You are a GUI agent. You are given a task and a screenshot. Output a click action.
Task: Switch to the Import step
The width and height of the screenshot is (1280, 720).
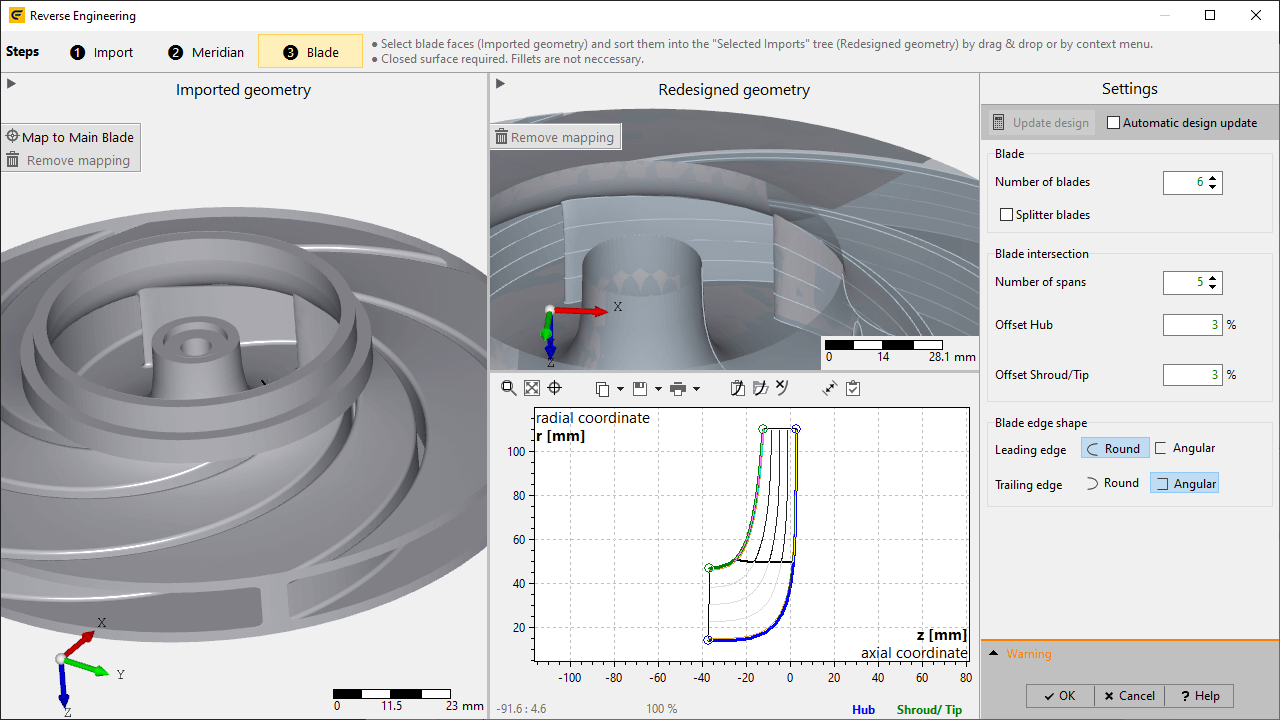102,52
